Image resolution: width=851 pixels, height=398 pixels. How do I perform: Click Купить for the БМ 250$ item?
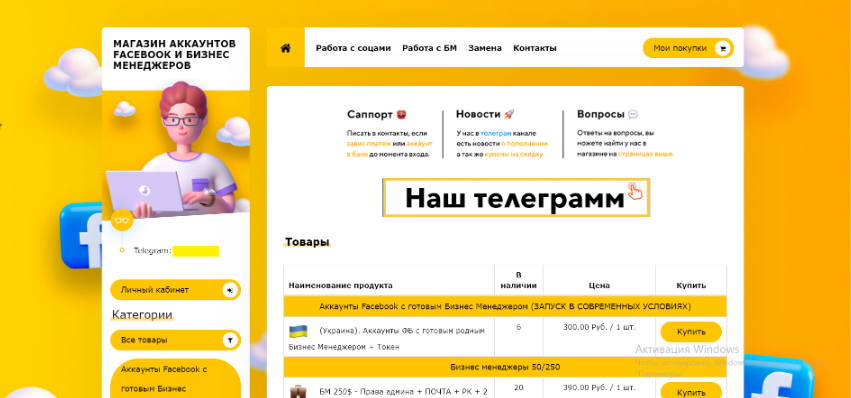pos(691,390)
